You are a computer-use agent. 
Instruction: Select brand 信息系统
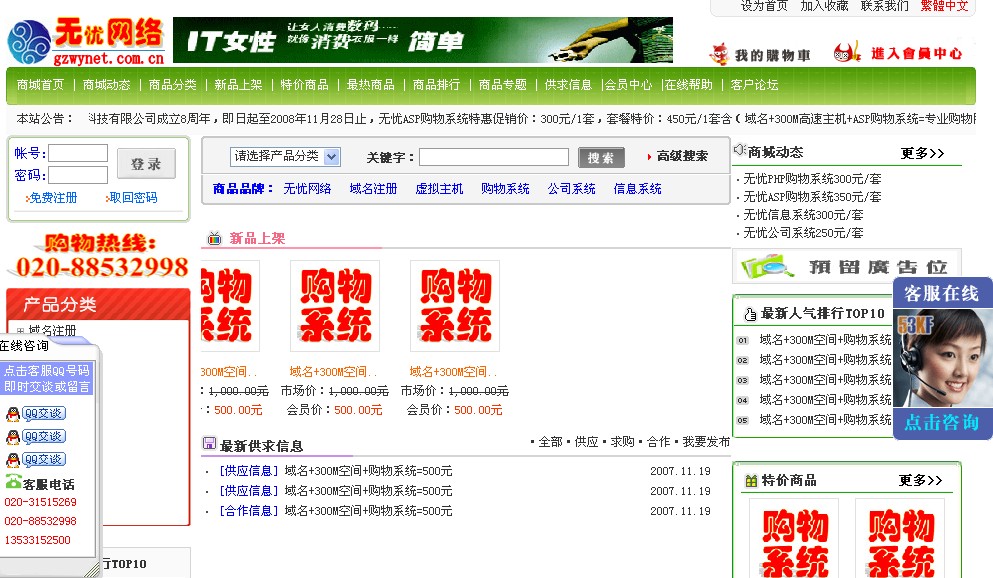coord(638,189)
